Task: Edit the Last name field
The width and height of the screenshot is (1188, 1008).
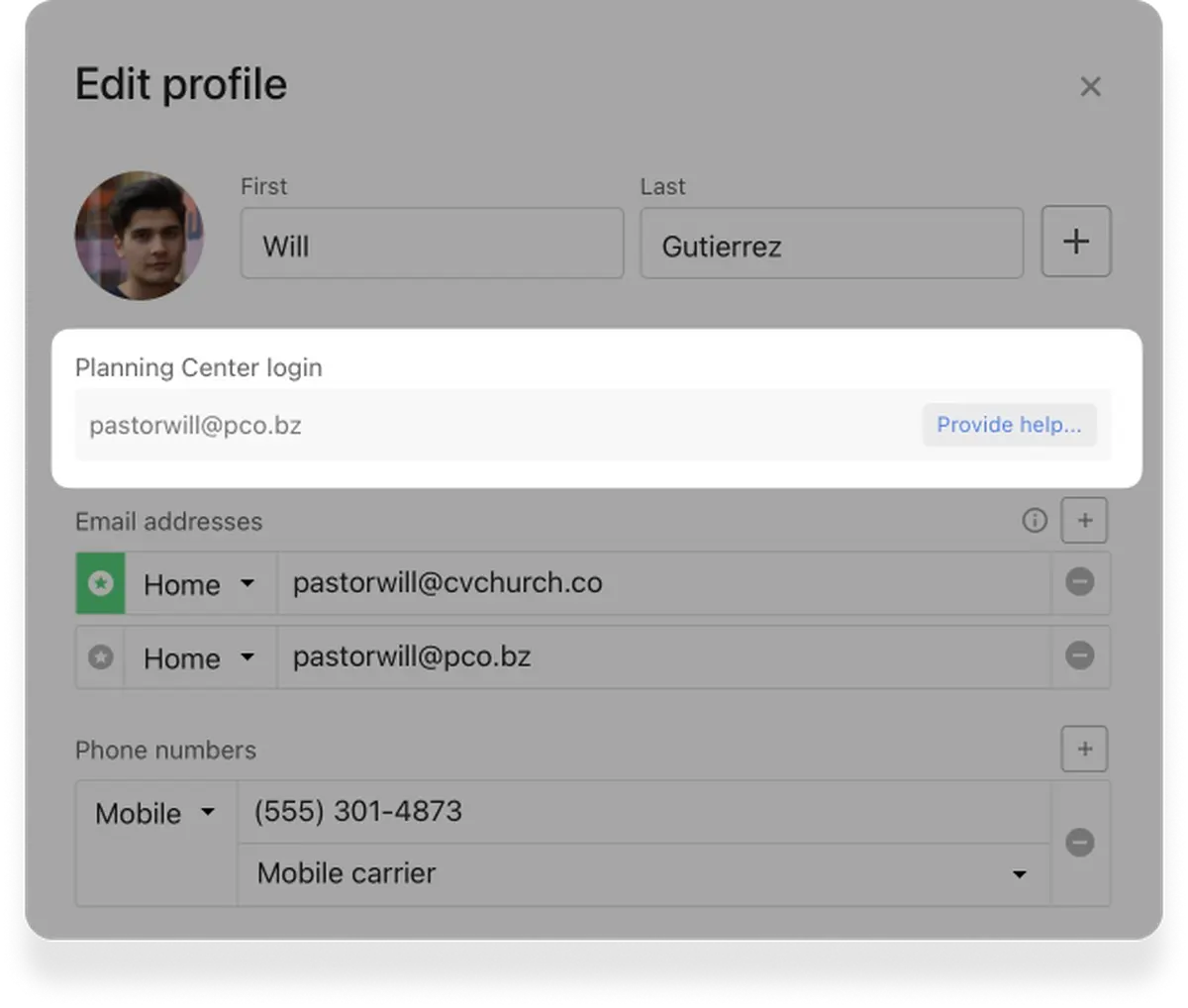Action: point(832,243)
